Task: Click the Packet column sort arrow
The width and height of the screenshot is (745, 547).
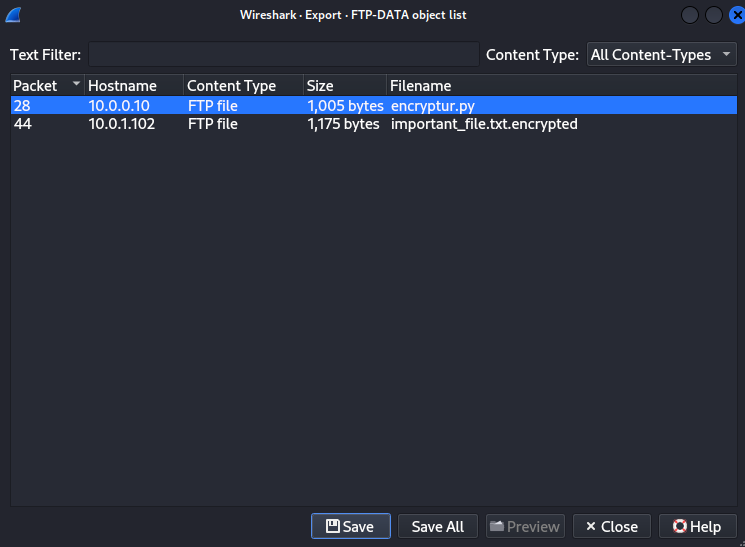Action: tap(76, 85)
